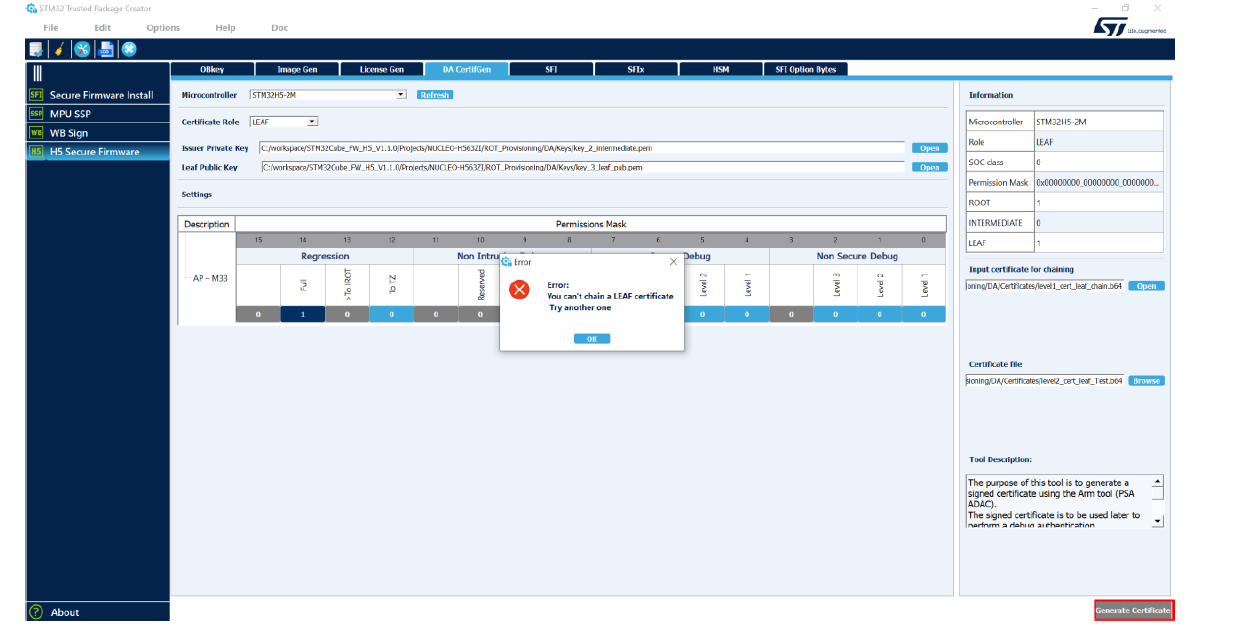
Task: Switch to the Image Gen tab
Action: 297,69
